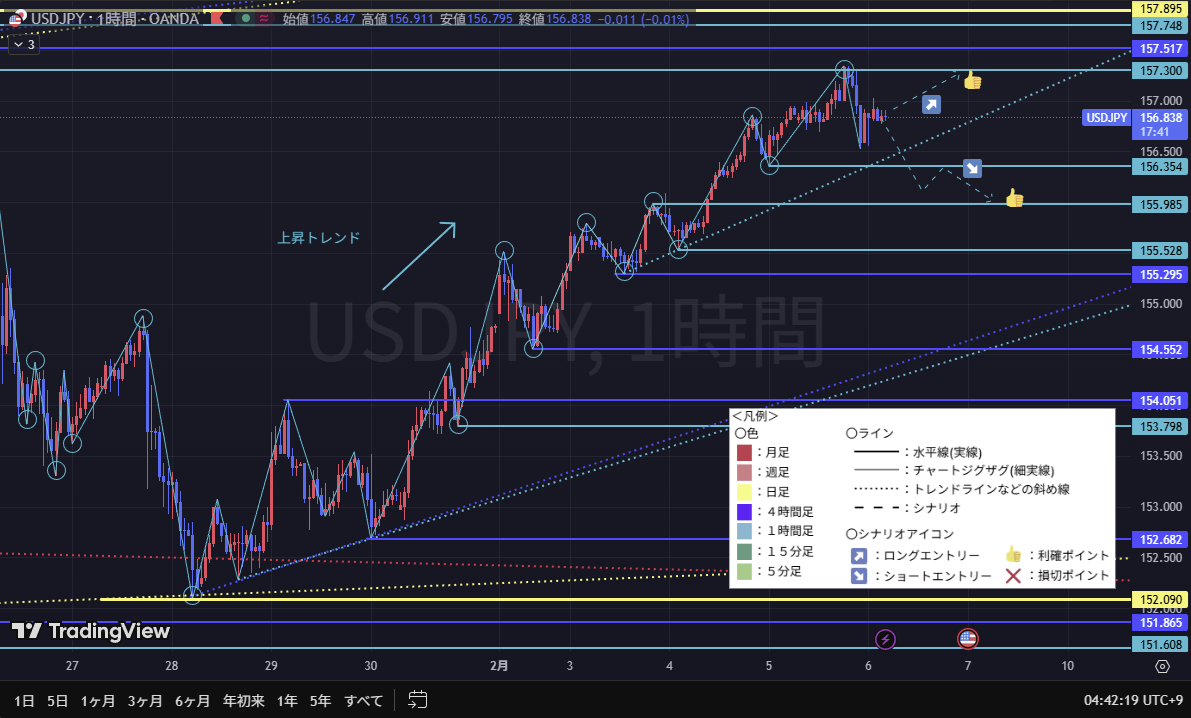Click the yellow 157.895 price level label

(x=1158, y=8)
